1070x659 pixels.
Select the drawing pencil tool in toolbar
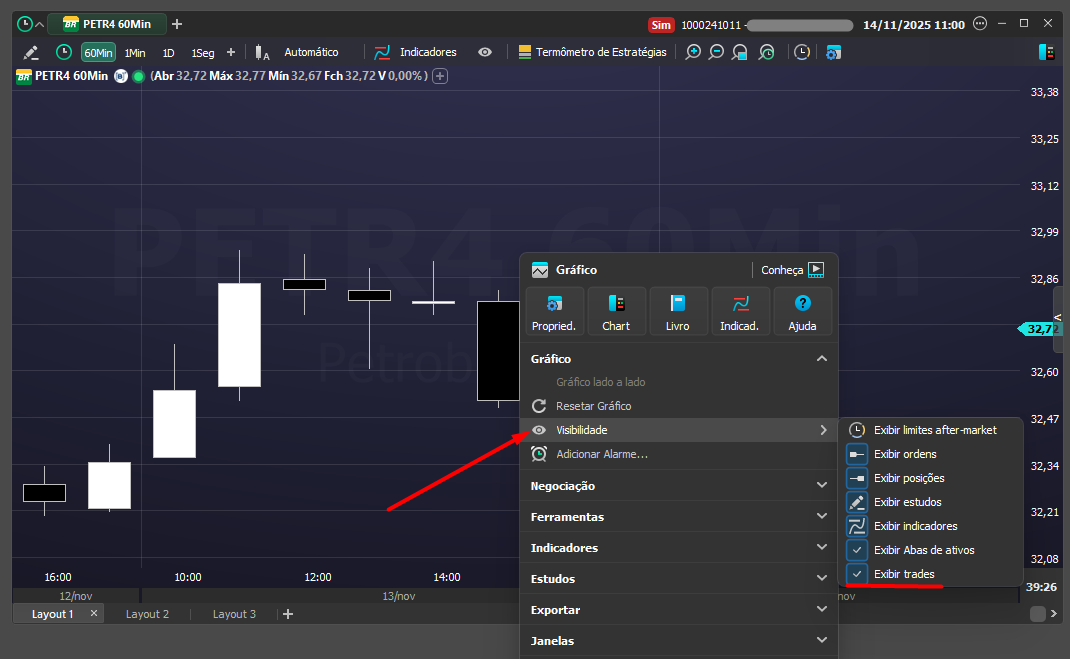click(31, 53)
